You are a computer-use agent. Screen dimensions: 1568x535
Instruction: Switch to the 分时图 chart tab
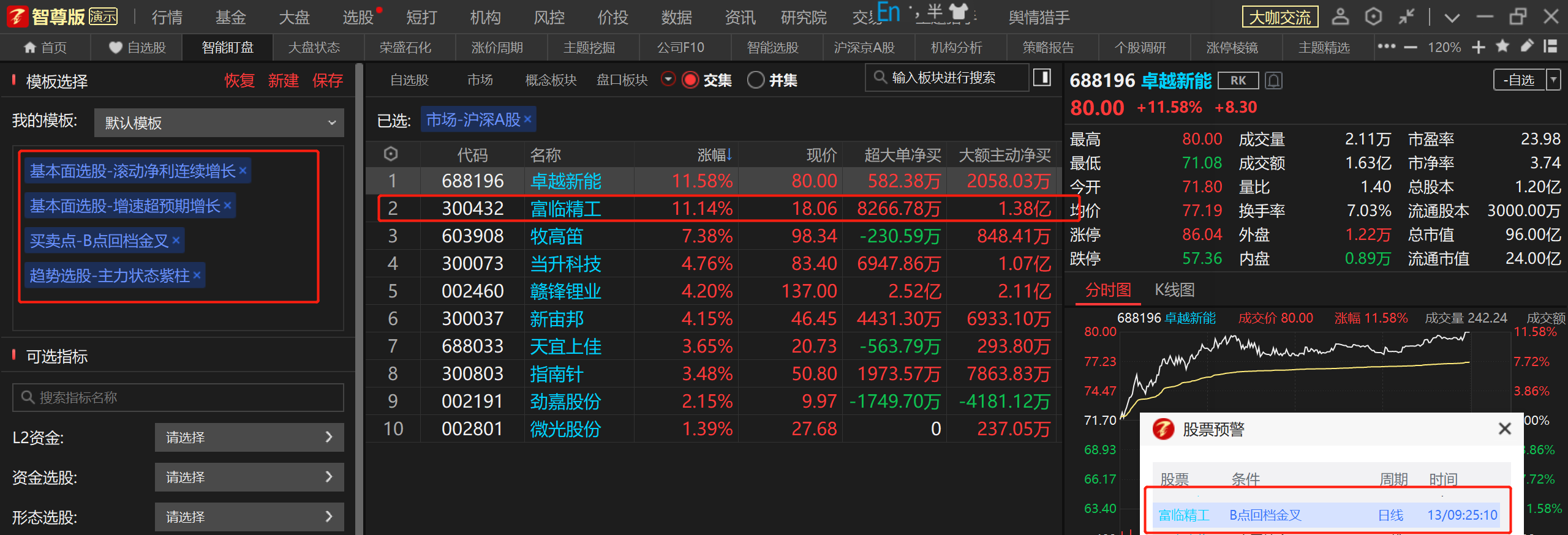pyautogui.click(x=1108, y=290)
